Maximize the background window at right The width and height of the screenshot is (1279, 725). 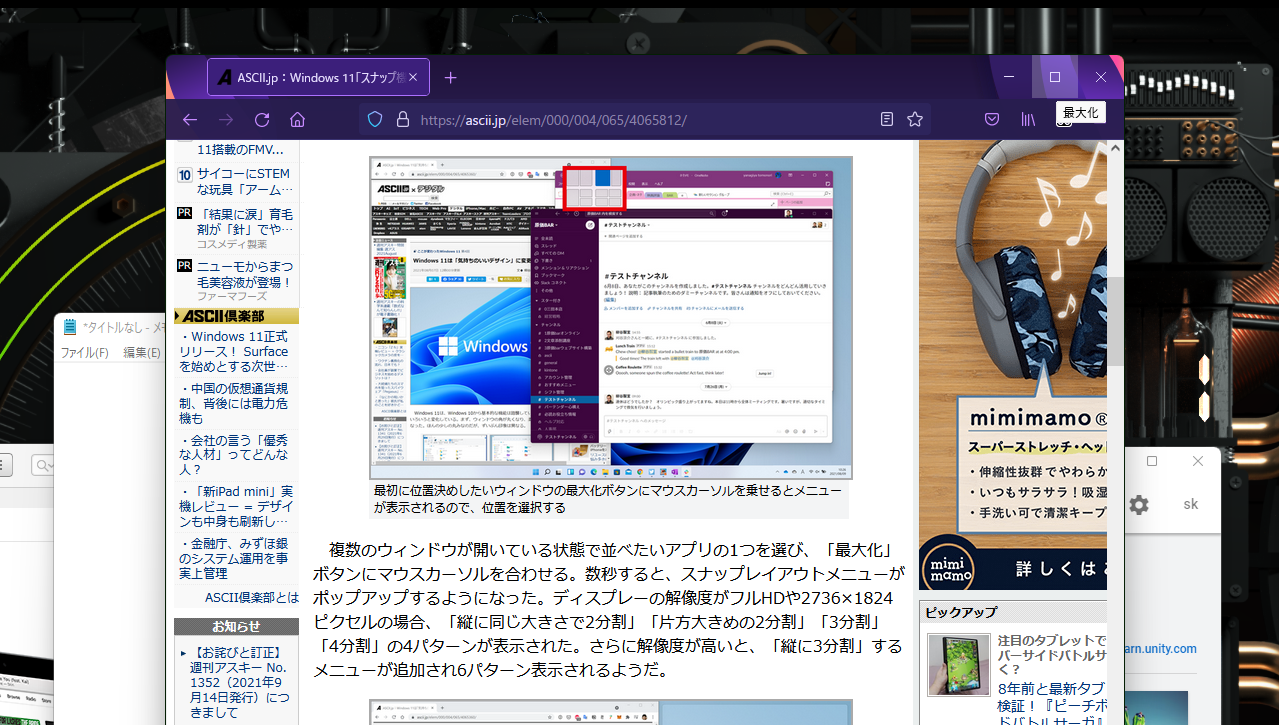tap(1152, 461)
